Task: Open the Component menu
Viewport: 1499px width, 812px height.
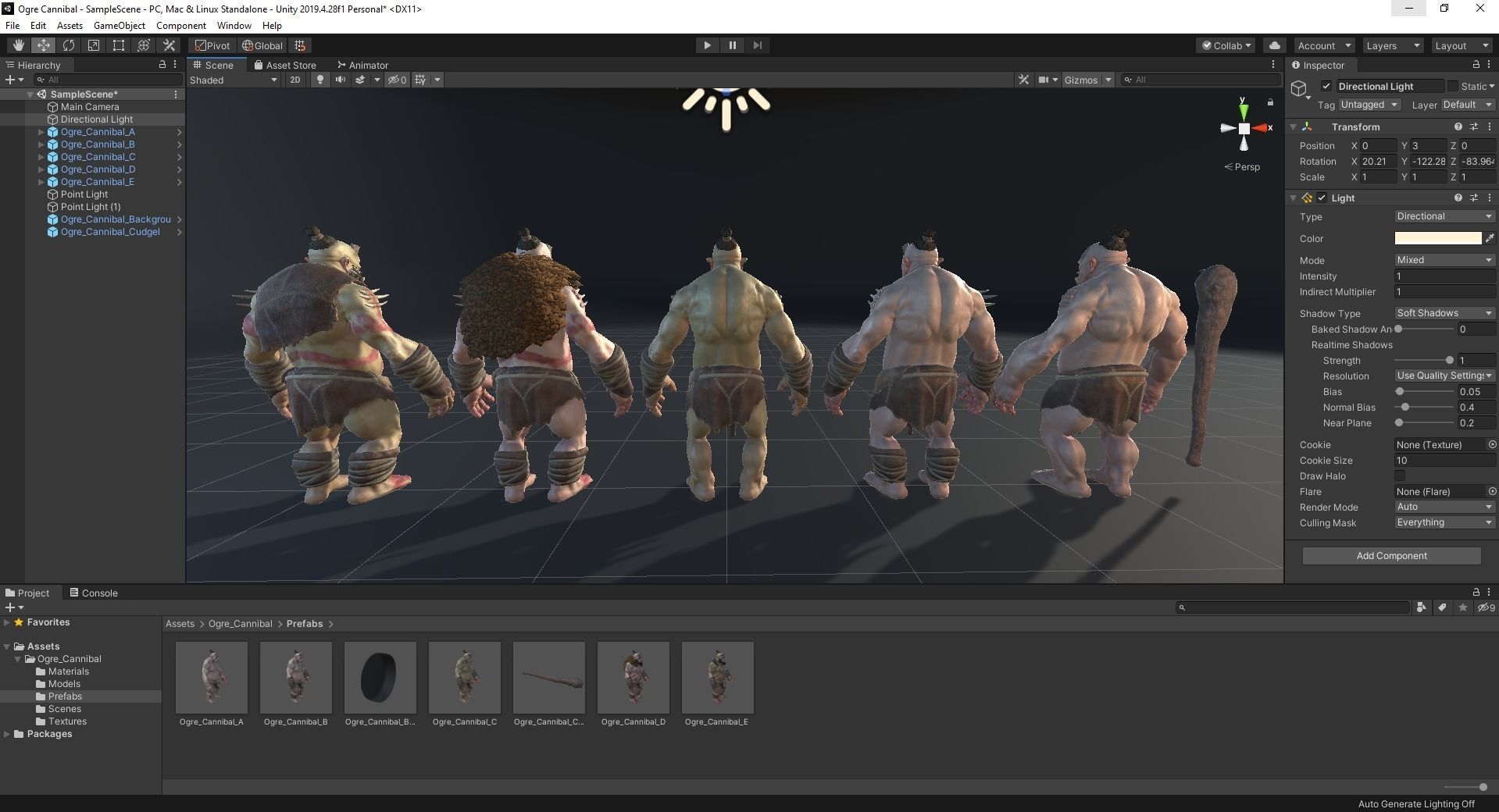Action: pos(181,25)
